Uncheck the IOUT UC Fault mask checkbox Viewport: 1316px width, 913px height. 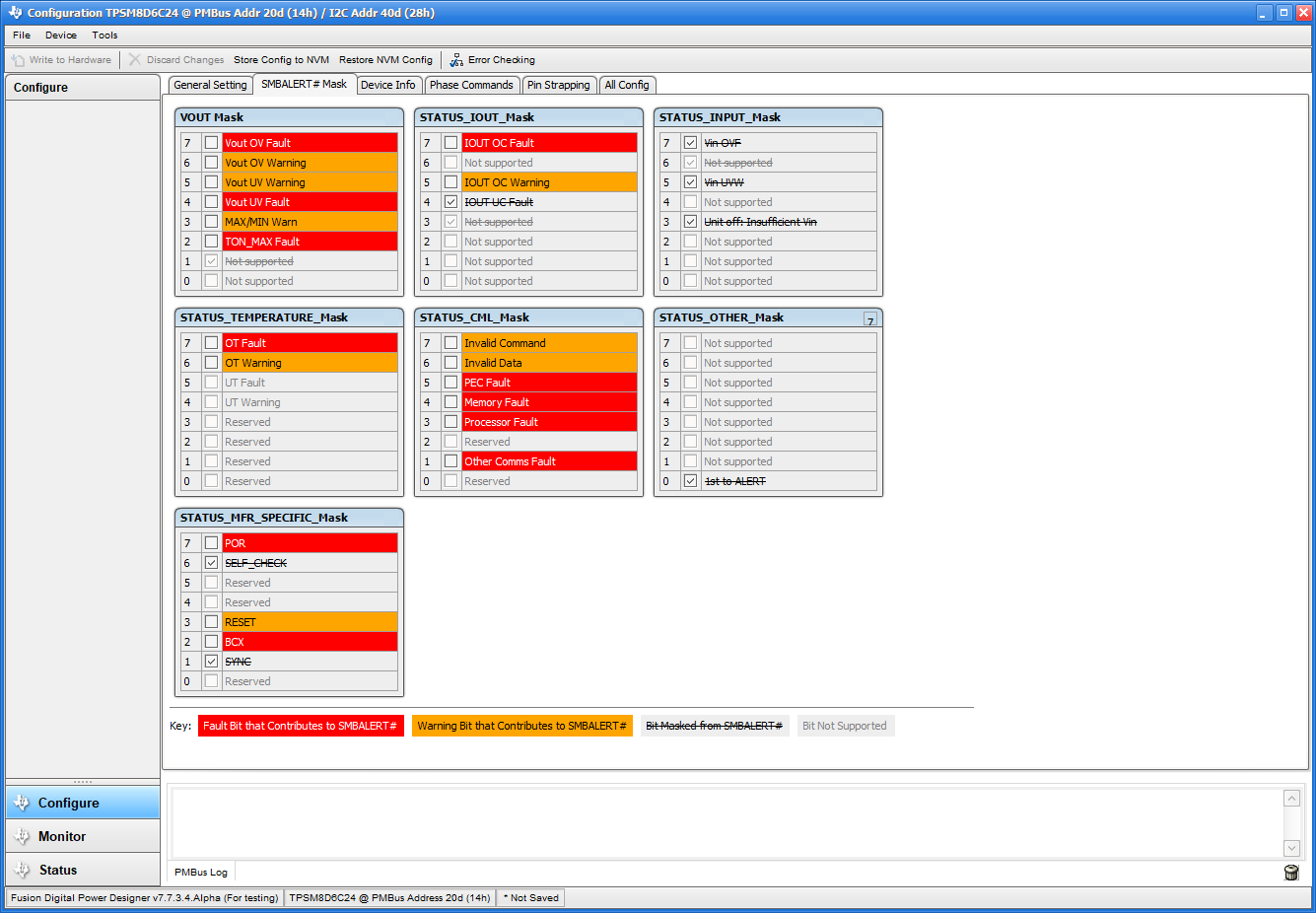450,201
